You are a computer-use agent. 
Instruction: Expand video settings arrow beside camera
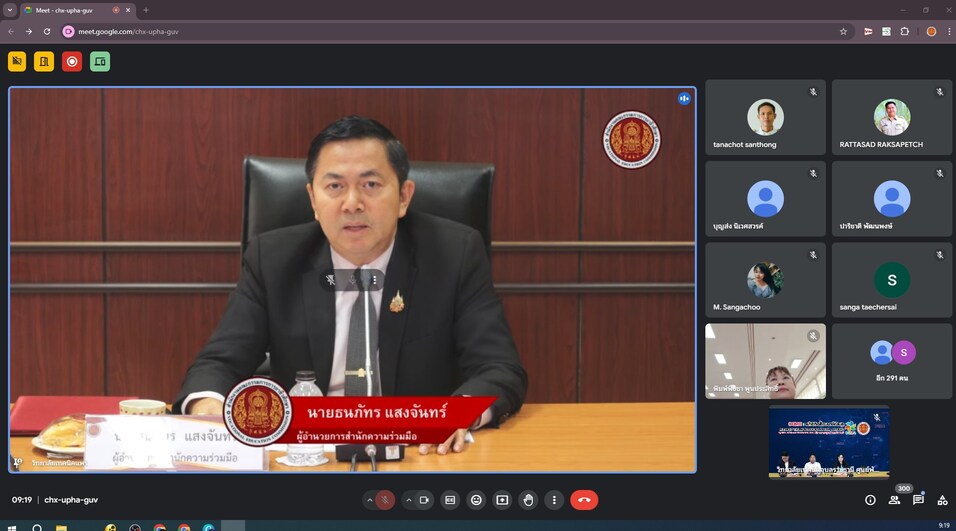click(x=408, y=500)
